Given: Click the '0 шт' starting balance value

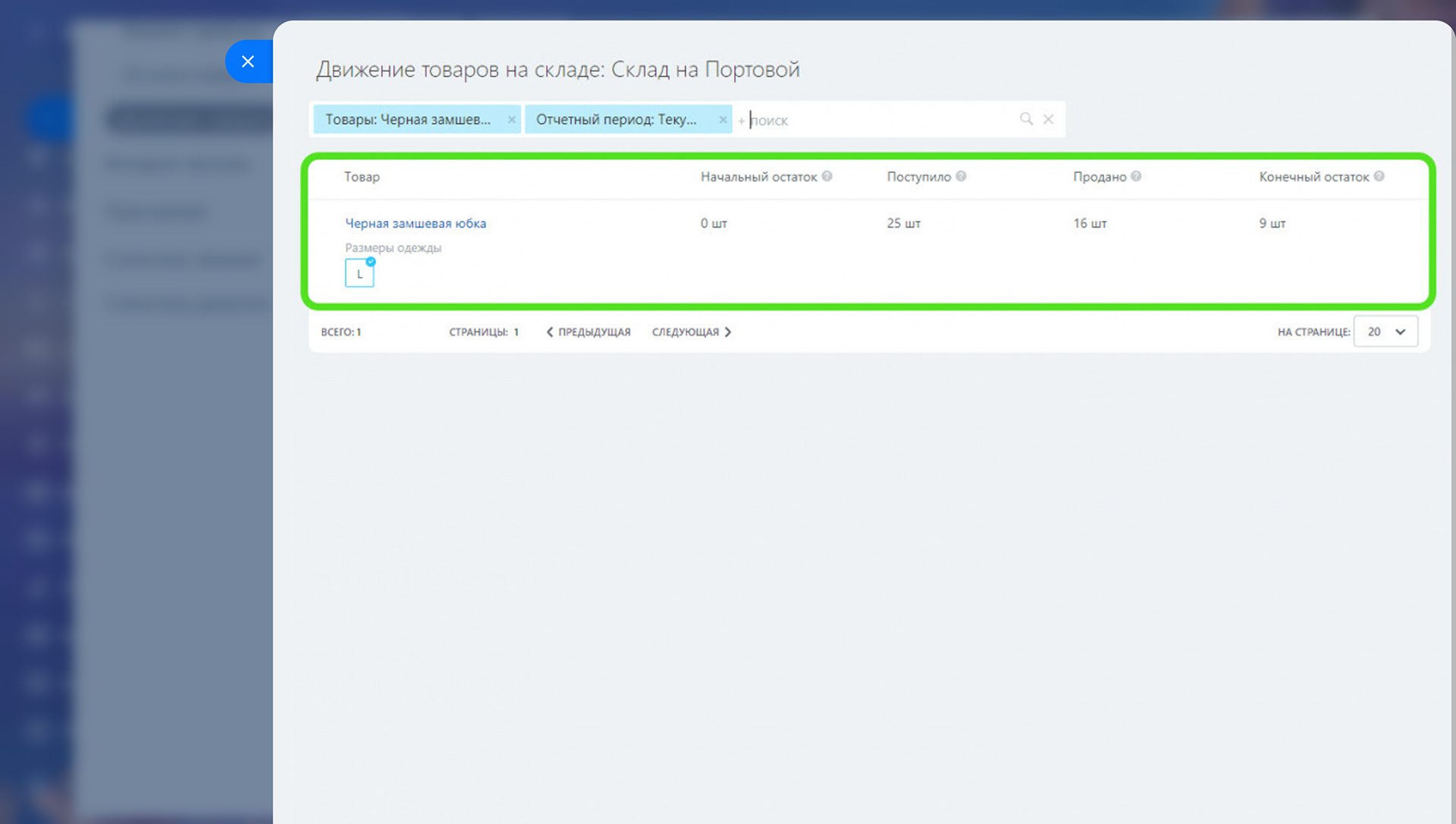Looking at the screenshot, I should [714, 223].
